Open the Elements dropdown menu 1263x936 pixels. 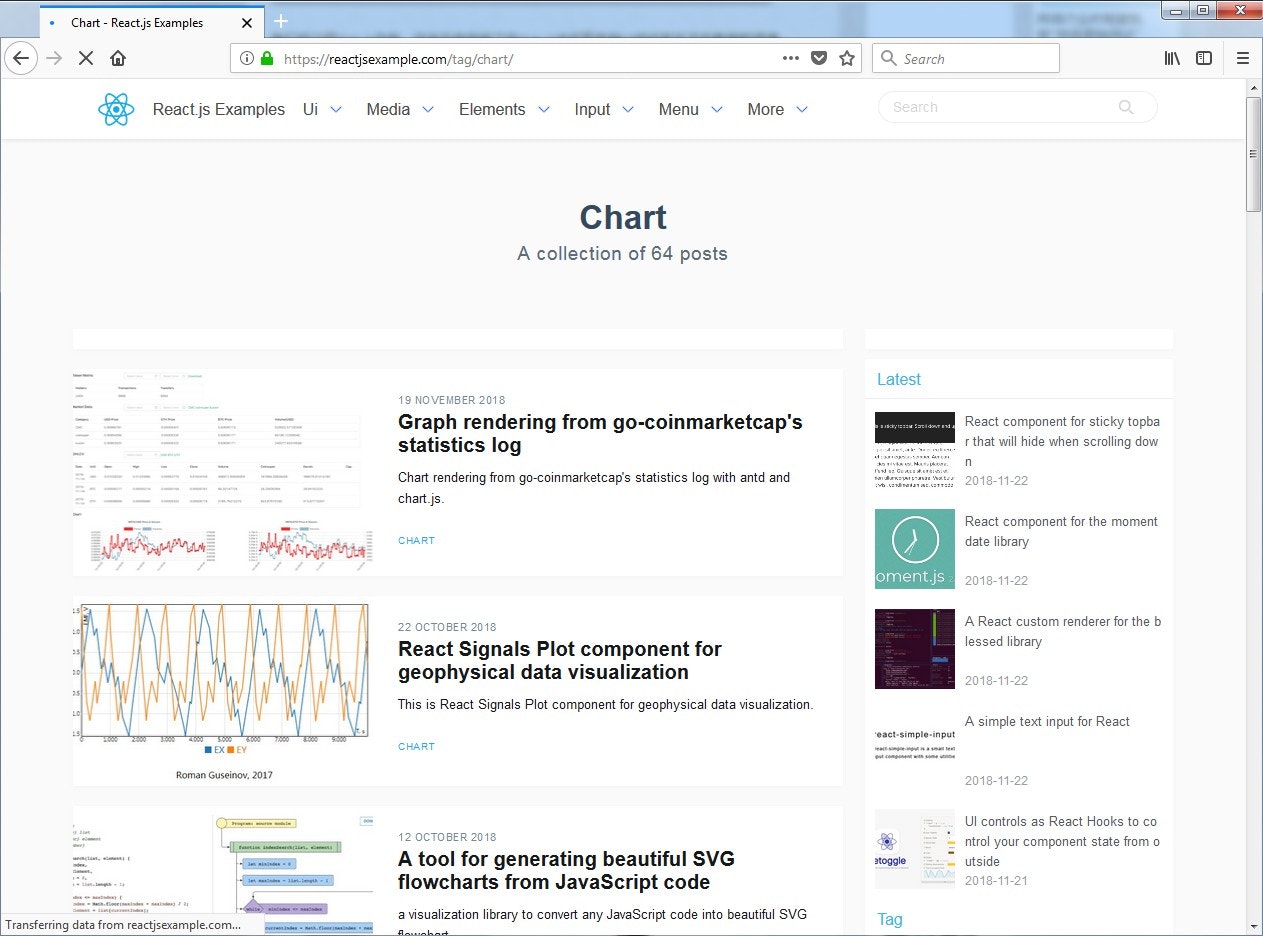(503, 109)
